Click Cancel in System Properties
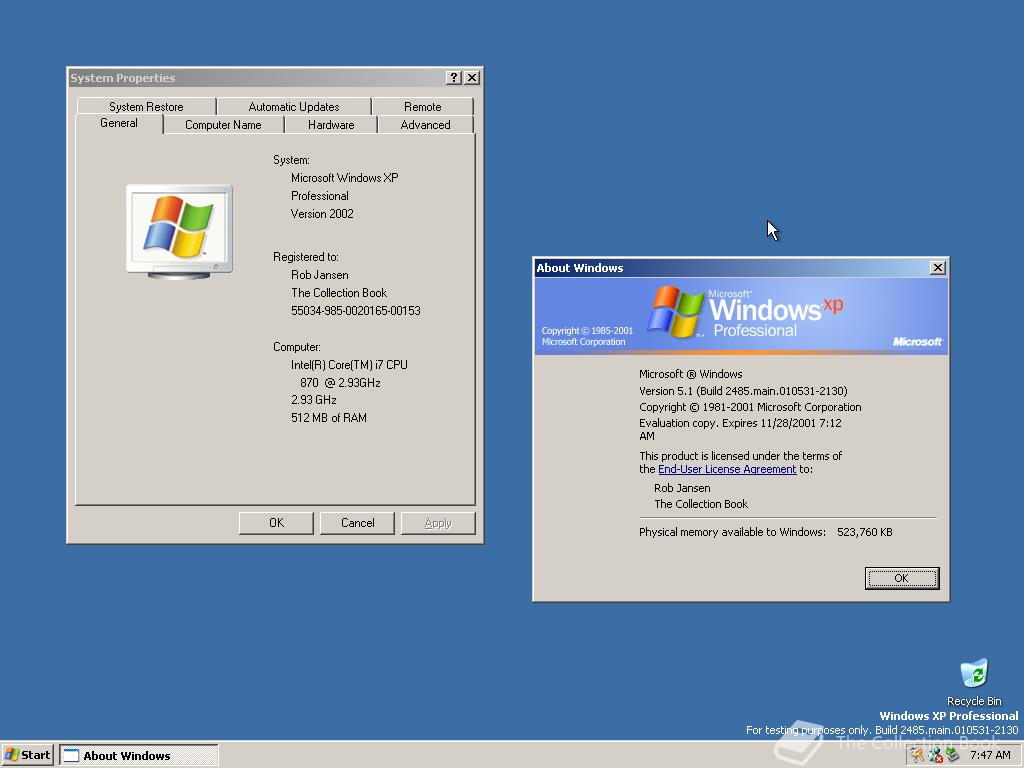 [x=357, y=523]
